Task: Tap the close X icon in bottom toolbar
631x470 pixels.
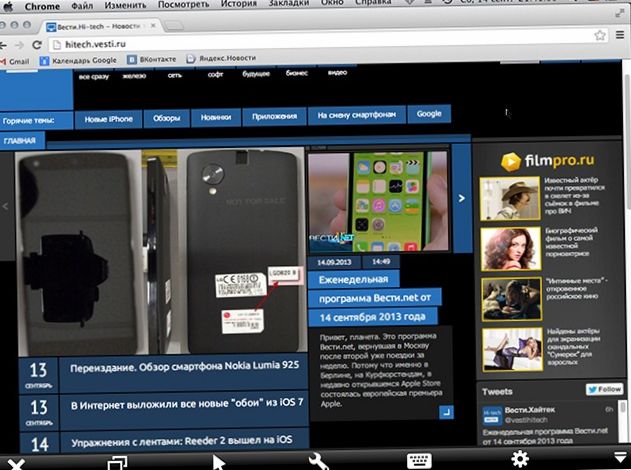Action: (15, 464)
